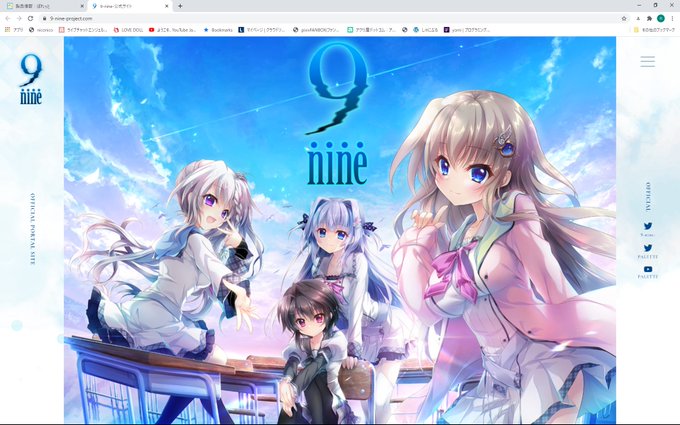
Task: Open the PALETTE YouTube link
Action: pyautogui.click(x=647, y=272)
